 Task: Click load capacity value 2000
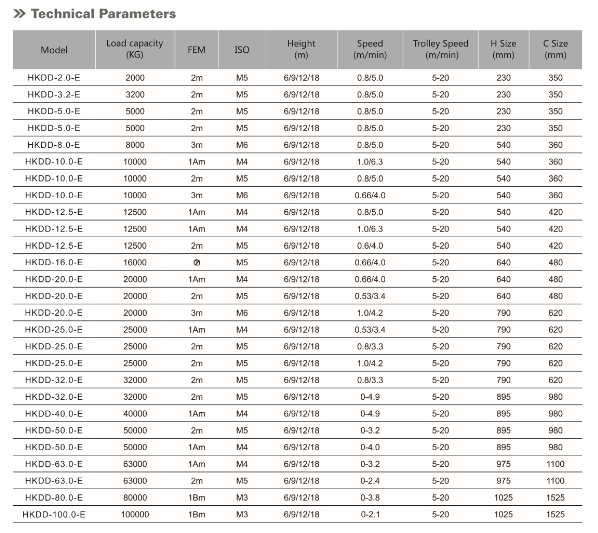[135, 78]
